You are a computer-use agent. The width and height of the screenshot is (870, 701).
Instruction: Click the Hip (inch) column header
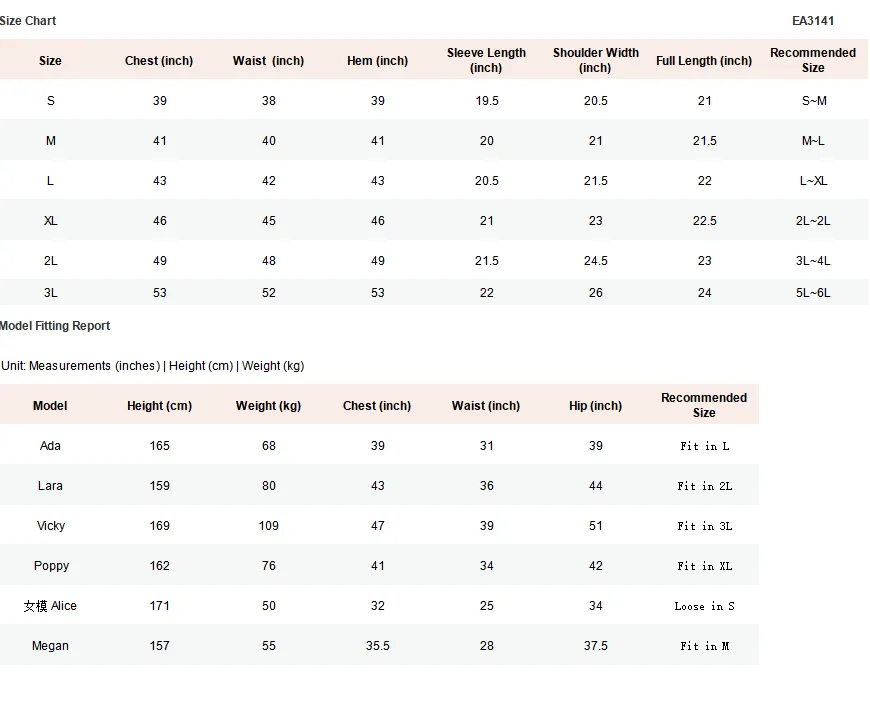pyautogui.click(x=595, y=406)
